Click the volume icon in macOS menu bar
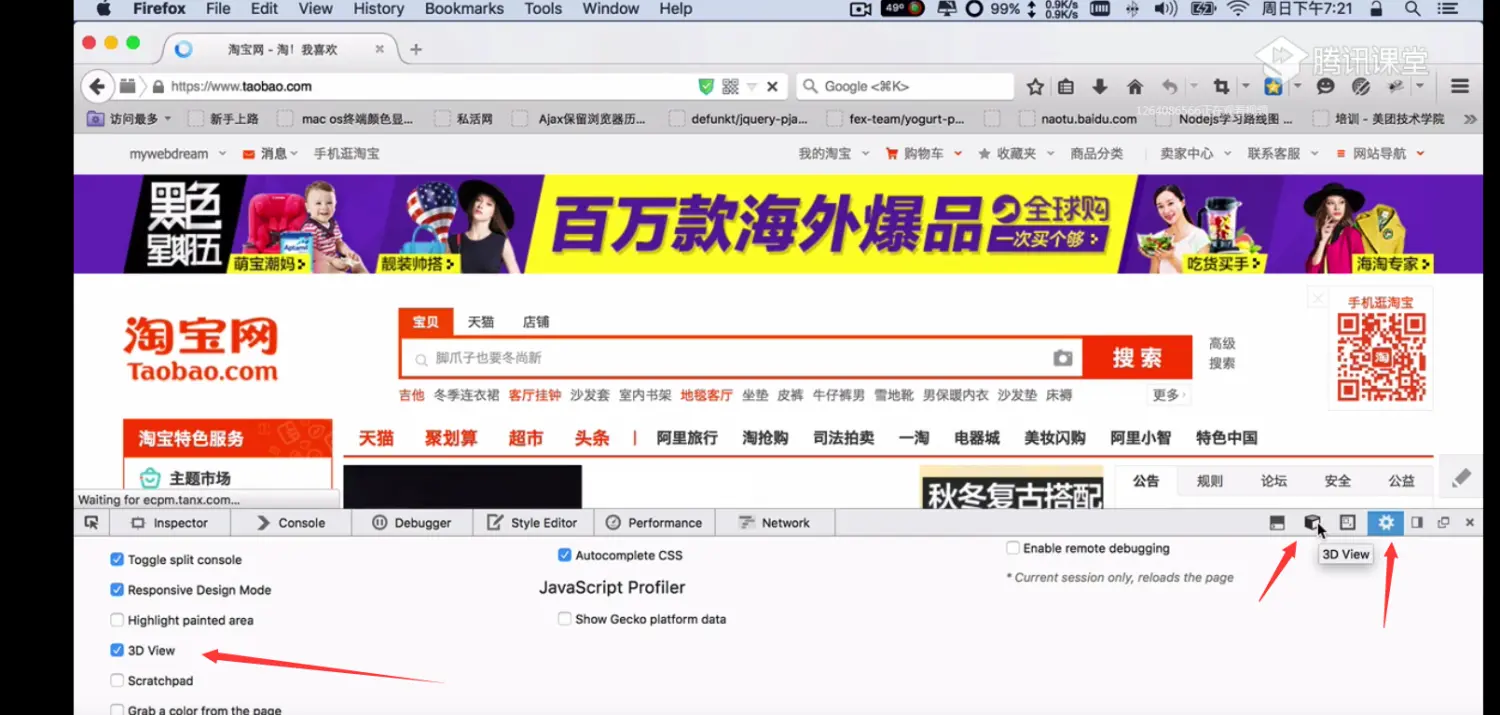This screenshot has width=1500, height=715. pos(1165,9)
